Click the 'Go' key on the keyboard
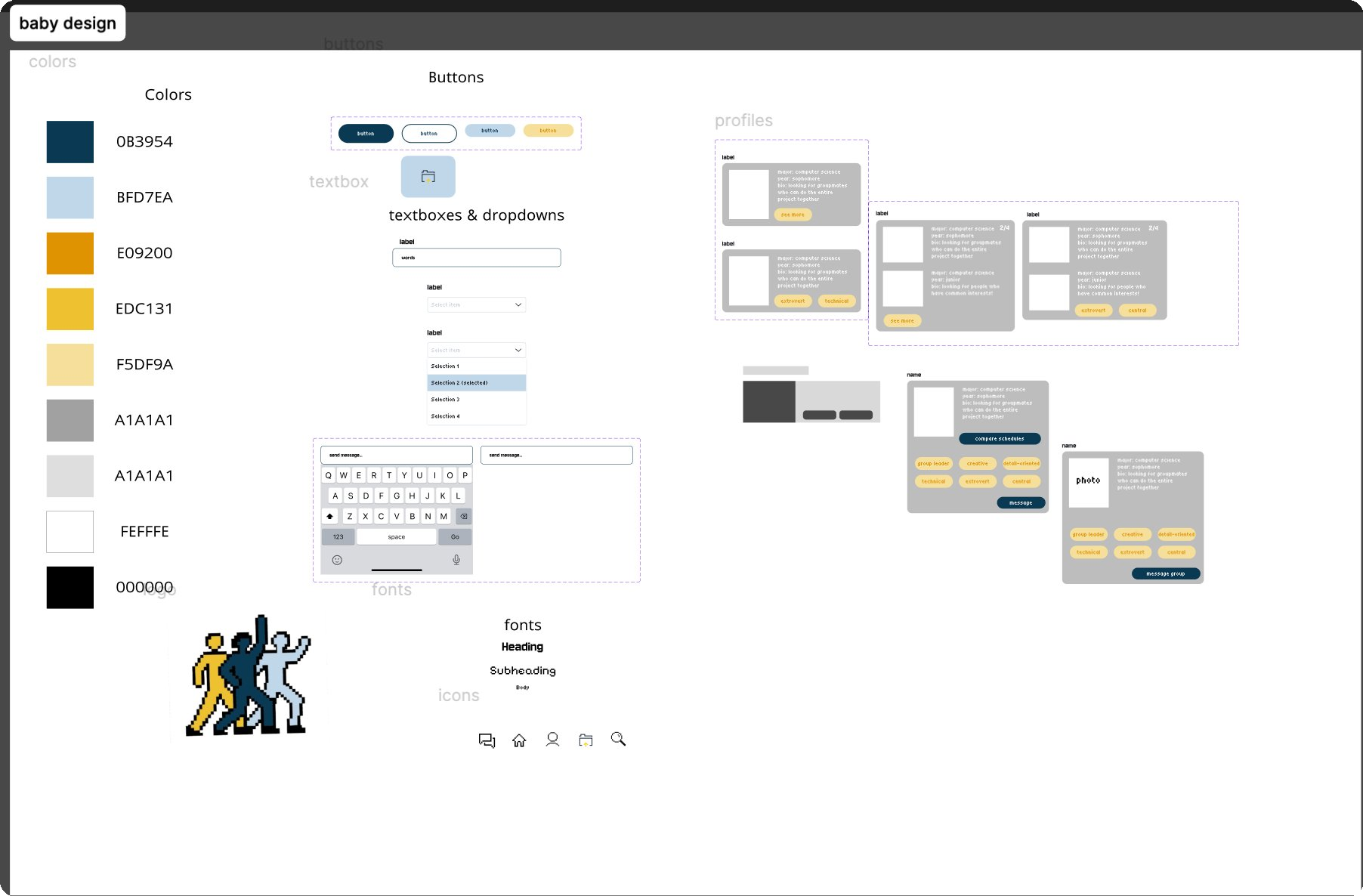This screenshot has height=896, width=1363. 455,537
